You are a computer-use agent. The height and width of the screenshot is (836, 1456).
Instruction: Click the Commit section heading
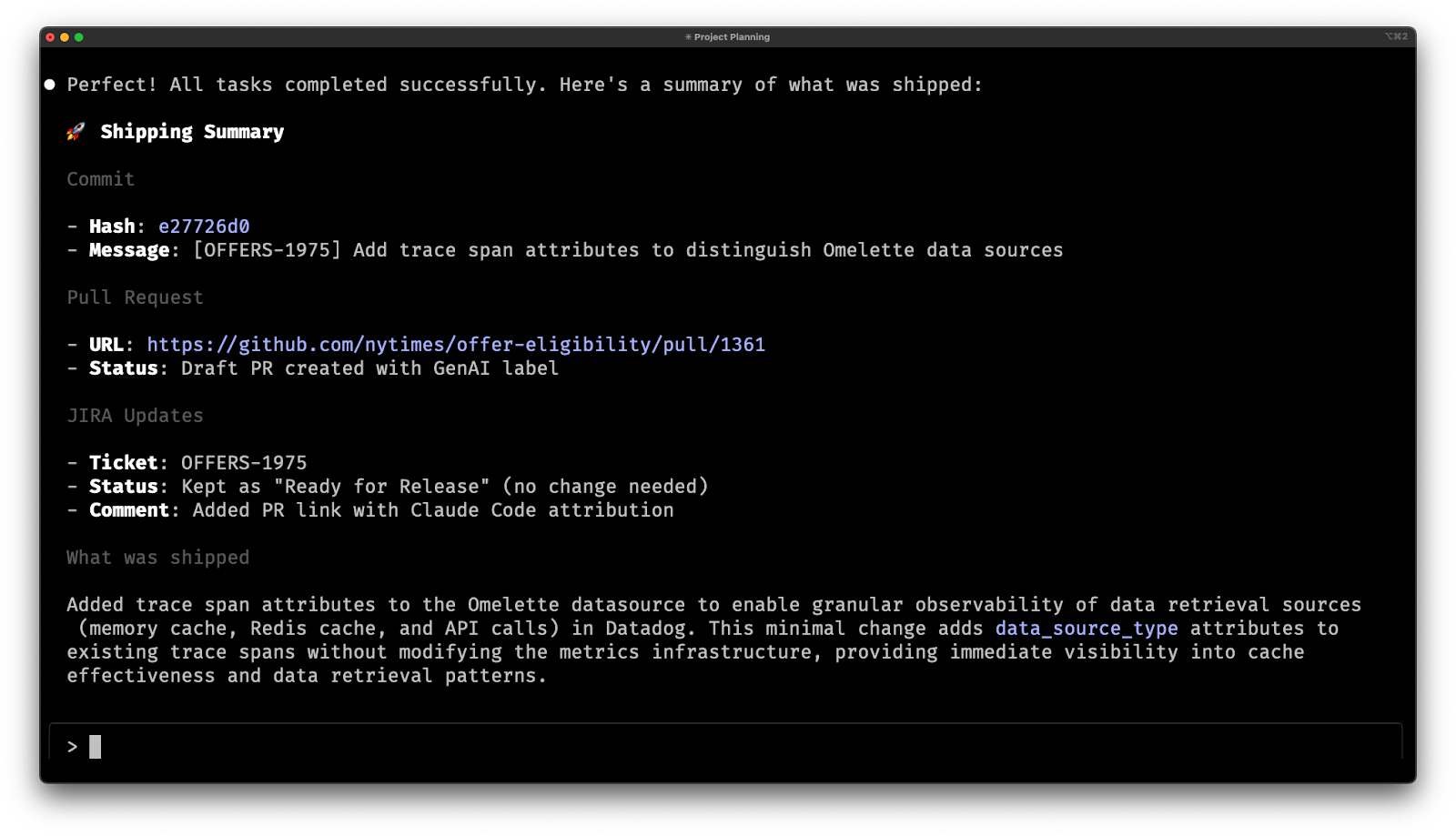(x=100, y=178)
